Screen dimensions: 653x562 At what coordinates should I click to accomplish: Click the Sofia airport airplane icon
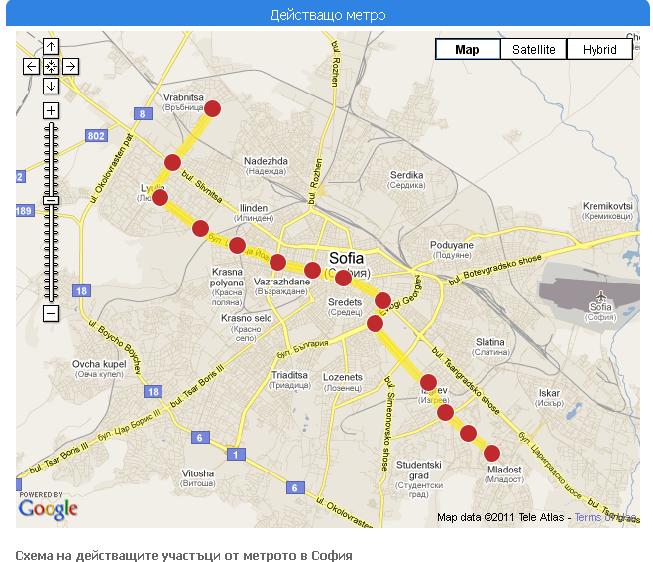(x=601, y=296)
